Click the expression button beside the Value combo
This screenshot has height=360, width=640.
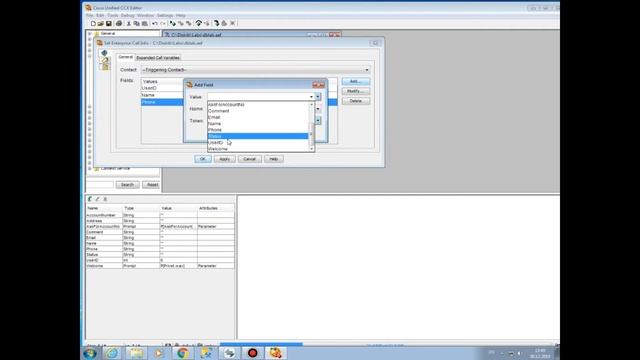(318, 97)
